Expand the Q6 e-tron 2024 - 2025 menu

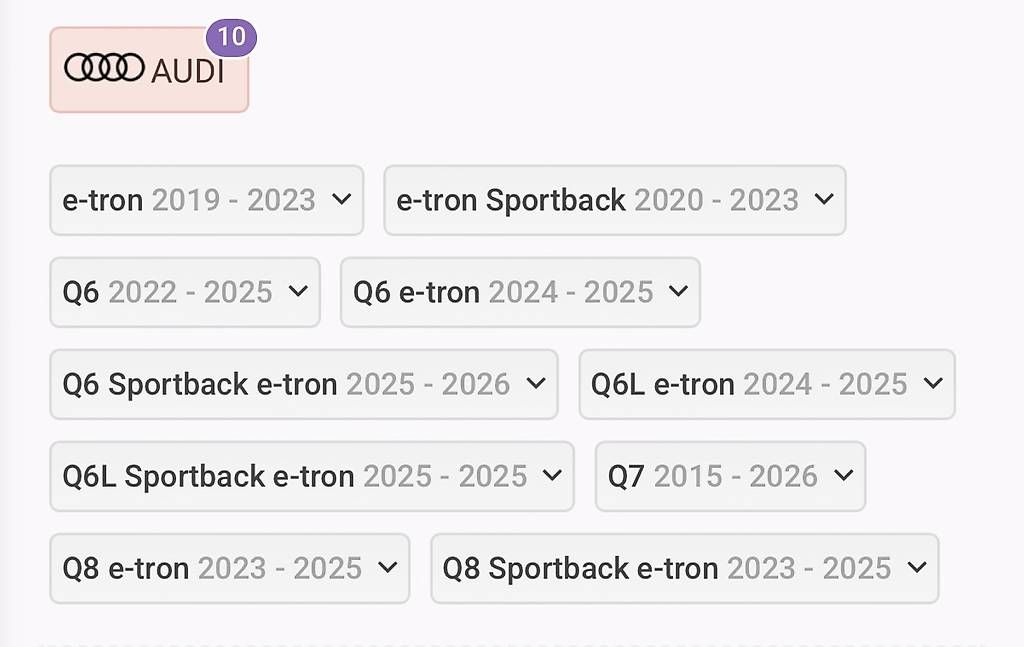(519, 292)
